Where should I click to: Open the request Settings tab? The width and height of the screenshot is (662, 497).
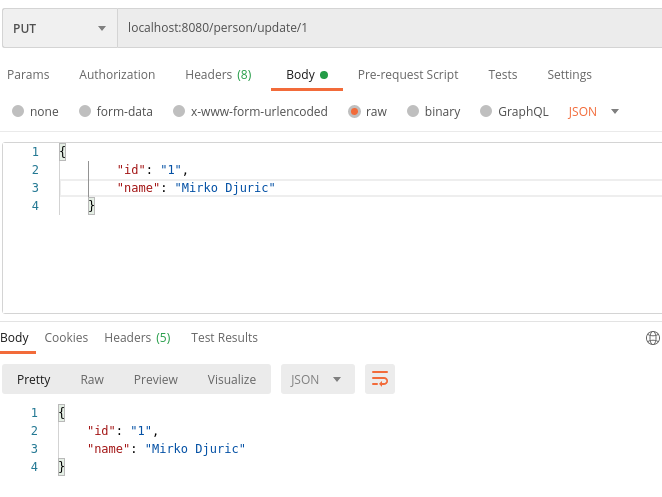point(569,75)
